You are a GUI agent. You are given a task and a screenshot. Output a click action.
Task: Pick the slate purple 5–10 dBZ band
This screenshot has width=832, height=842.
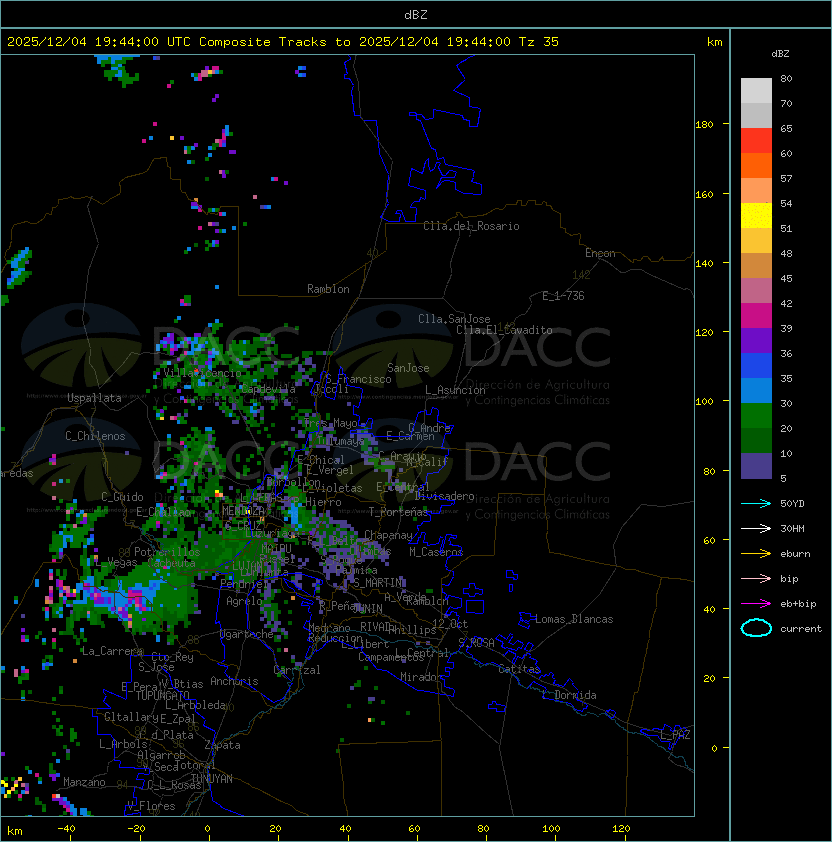(x=756, y=466)
